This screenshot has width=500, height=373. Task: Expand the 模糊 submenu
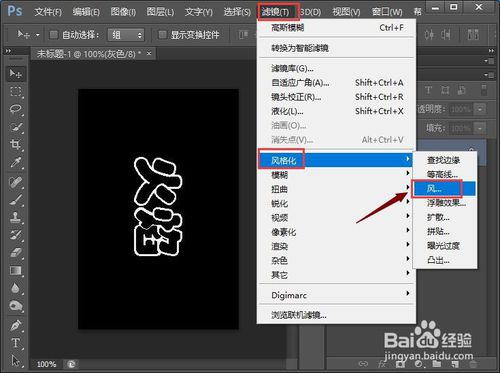click(x=336, y=175)
